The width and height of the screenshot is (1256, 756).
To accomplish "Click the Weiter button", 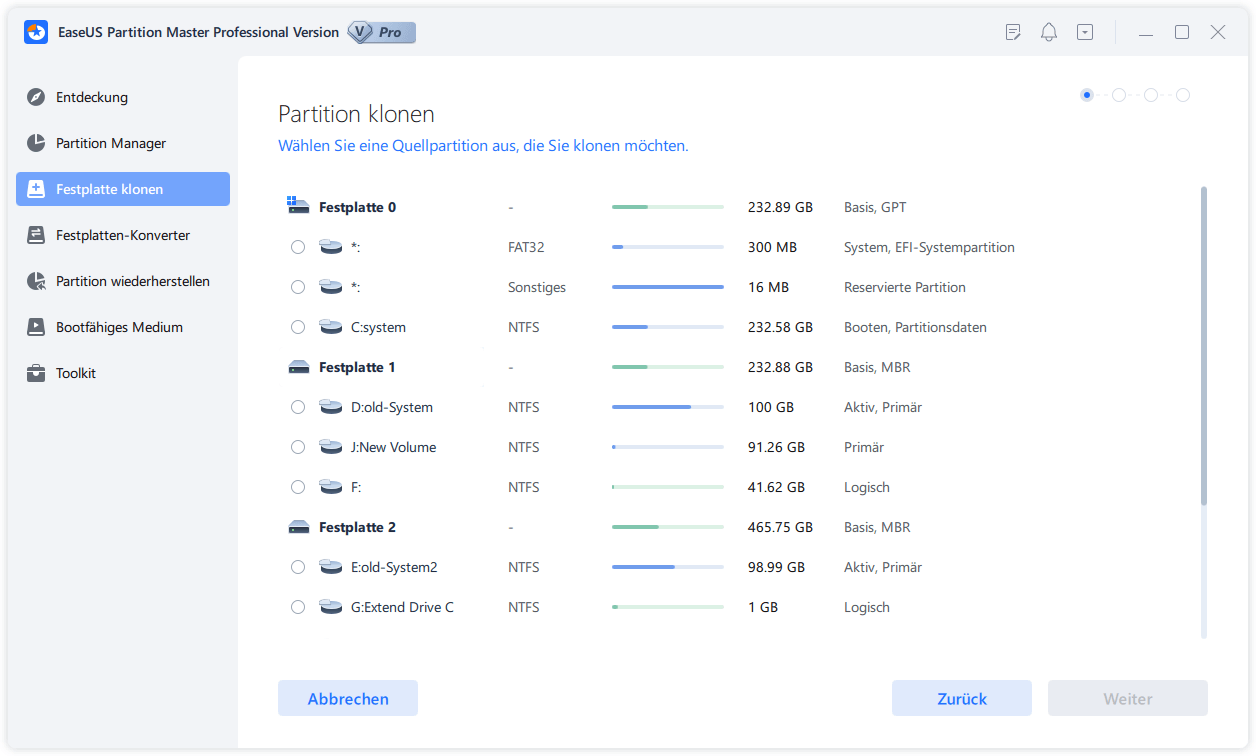I will 1128,699.
